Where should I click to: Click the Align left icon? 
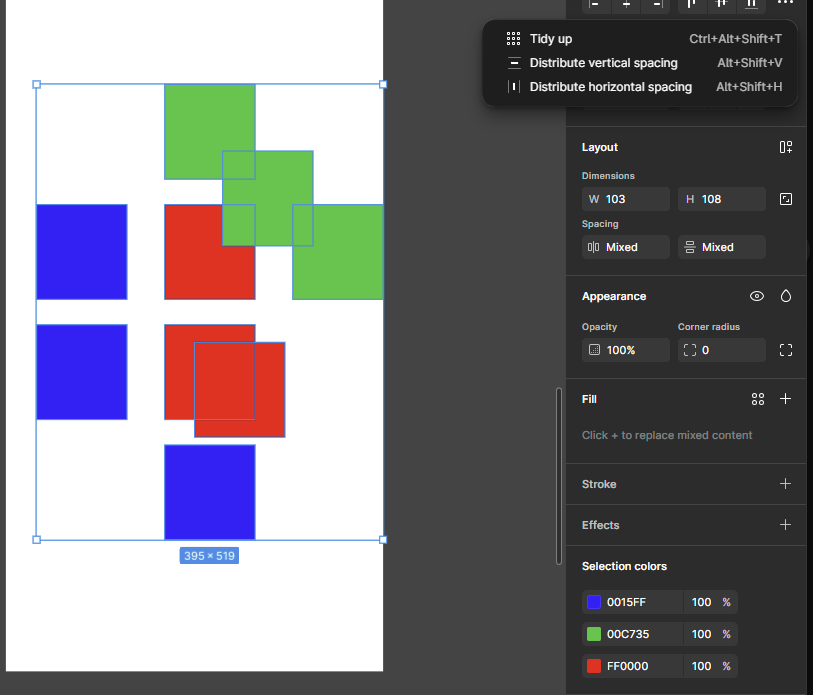tap(595, 4)
